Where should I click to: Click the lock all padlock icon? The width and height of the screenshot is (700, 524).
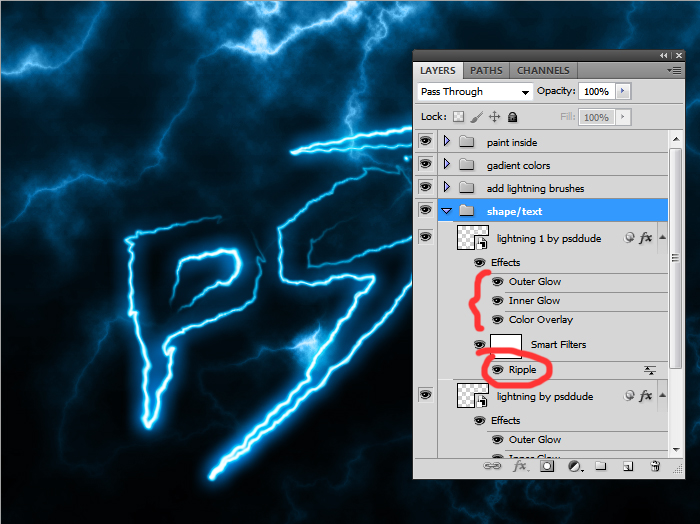pyautogui.click(x=512, y=117)
